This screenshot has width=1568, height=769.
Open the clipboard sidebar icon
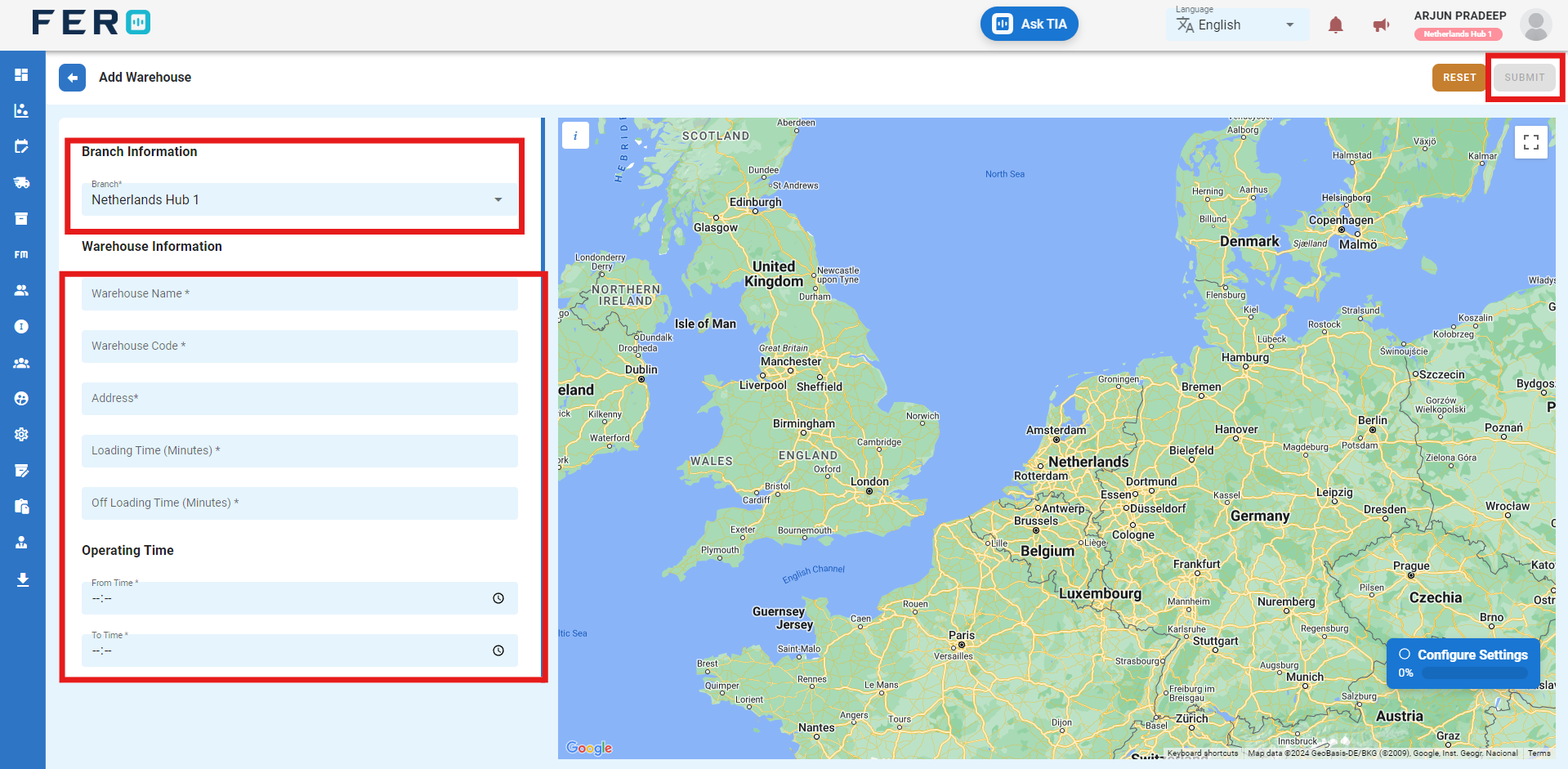[22, 507]
